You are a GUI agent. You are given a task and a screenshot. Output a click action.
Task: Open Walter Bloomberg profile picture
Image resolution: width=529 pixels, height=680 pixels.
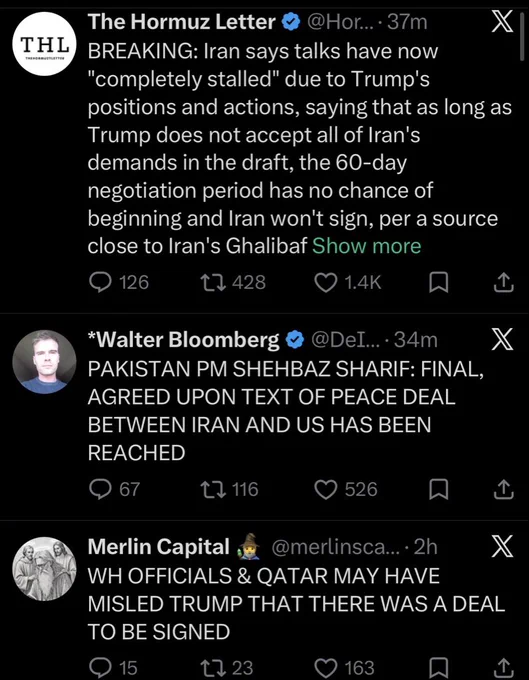point(44,362)
